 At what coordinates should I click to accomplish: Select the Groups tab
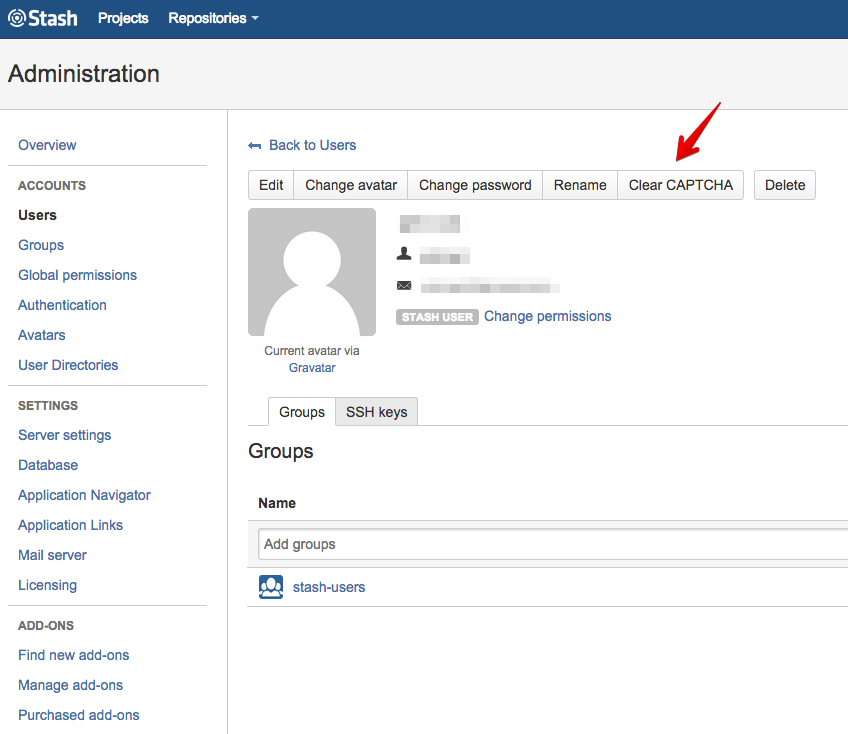pyautogui.click(x=302, y=412)
